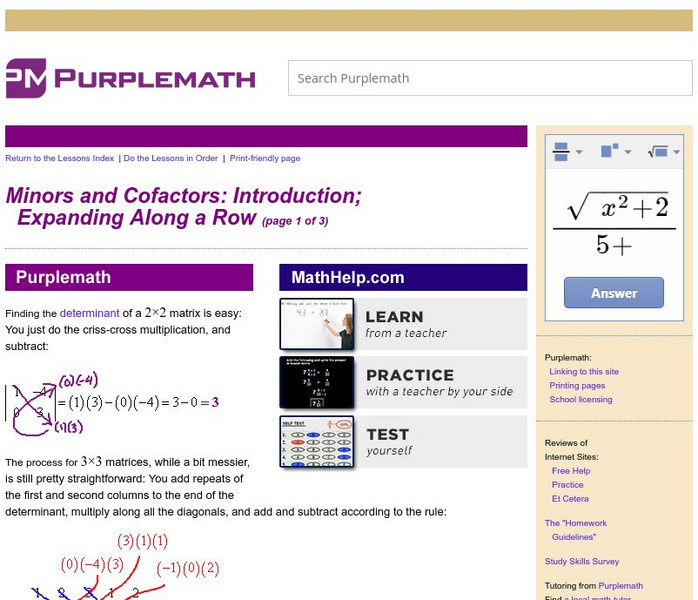Viewport: 698px width, 600px height.
Task: Click the LEARN from a teacher banner text
Action: 406,324
